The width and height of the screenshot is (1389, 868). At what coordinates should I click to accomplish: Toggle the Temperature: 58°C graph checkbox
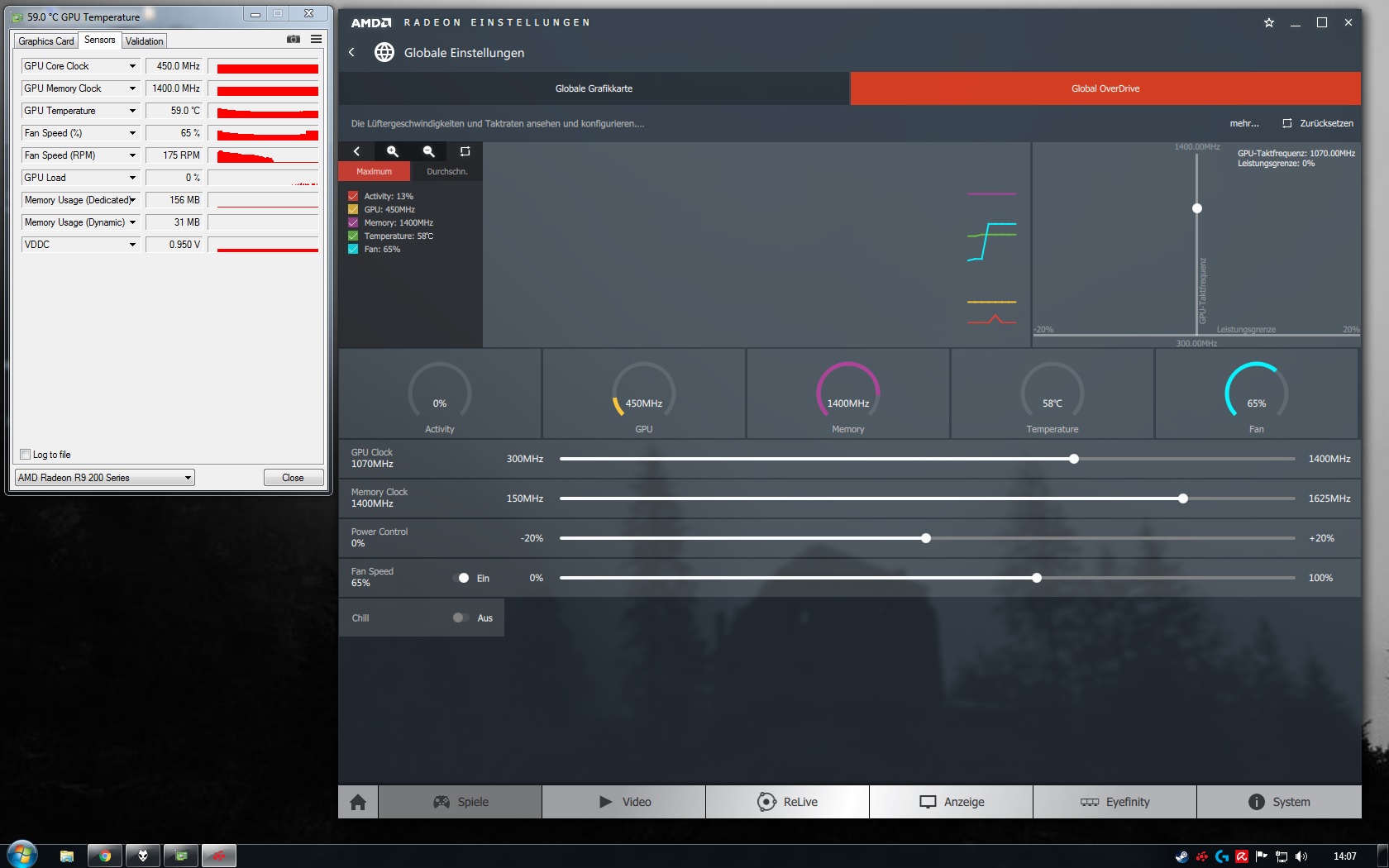(x=353, y=236)
